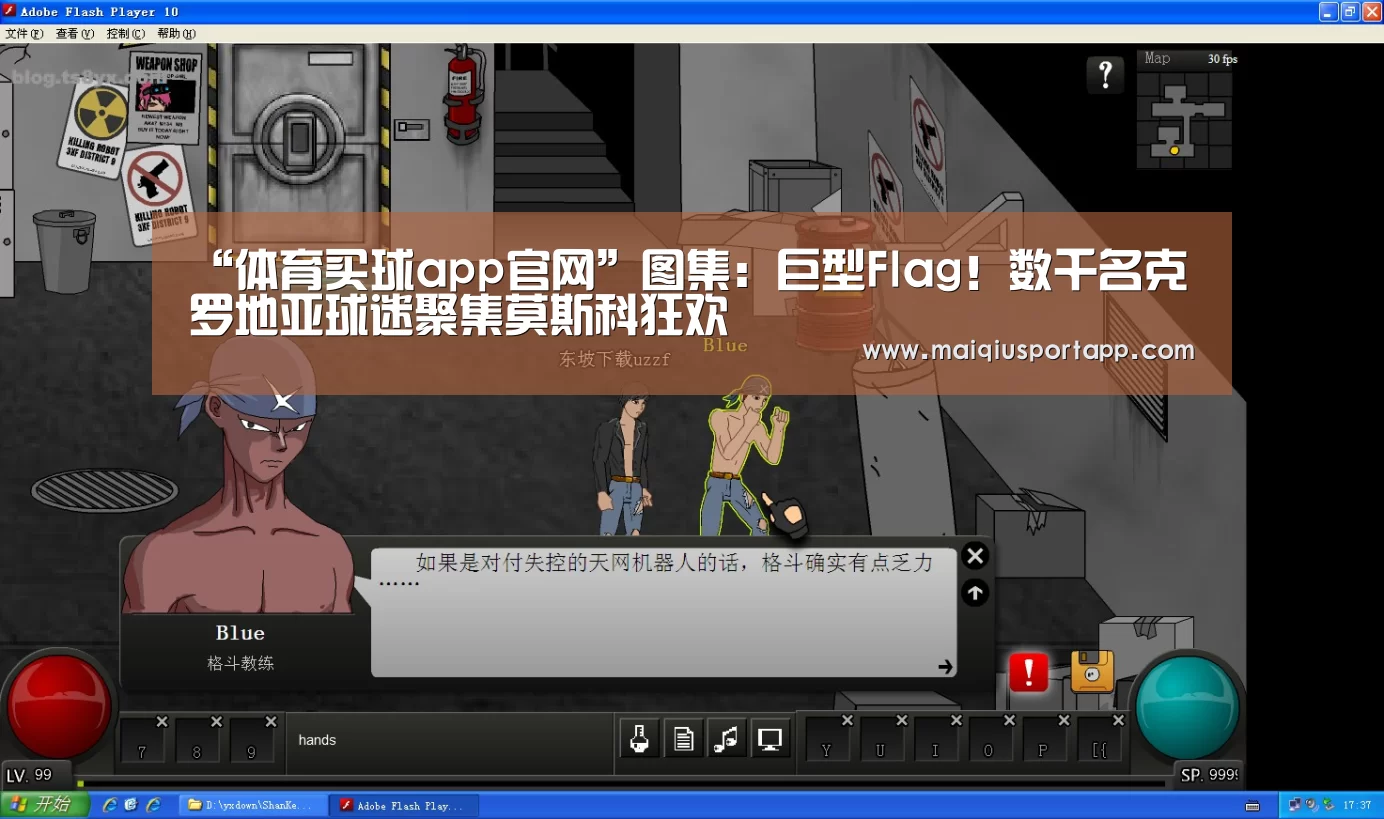
Task: Click the red fire extinguisher
Action: [465, 94]
